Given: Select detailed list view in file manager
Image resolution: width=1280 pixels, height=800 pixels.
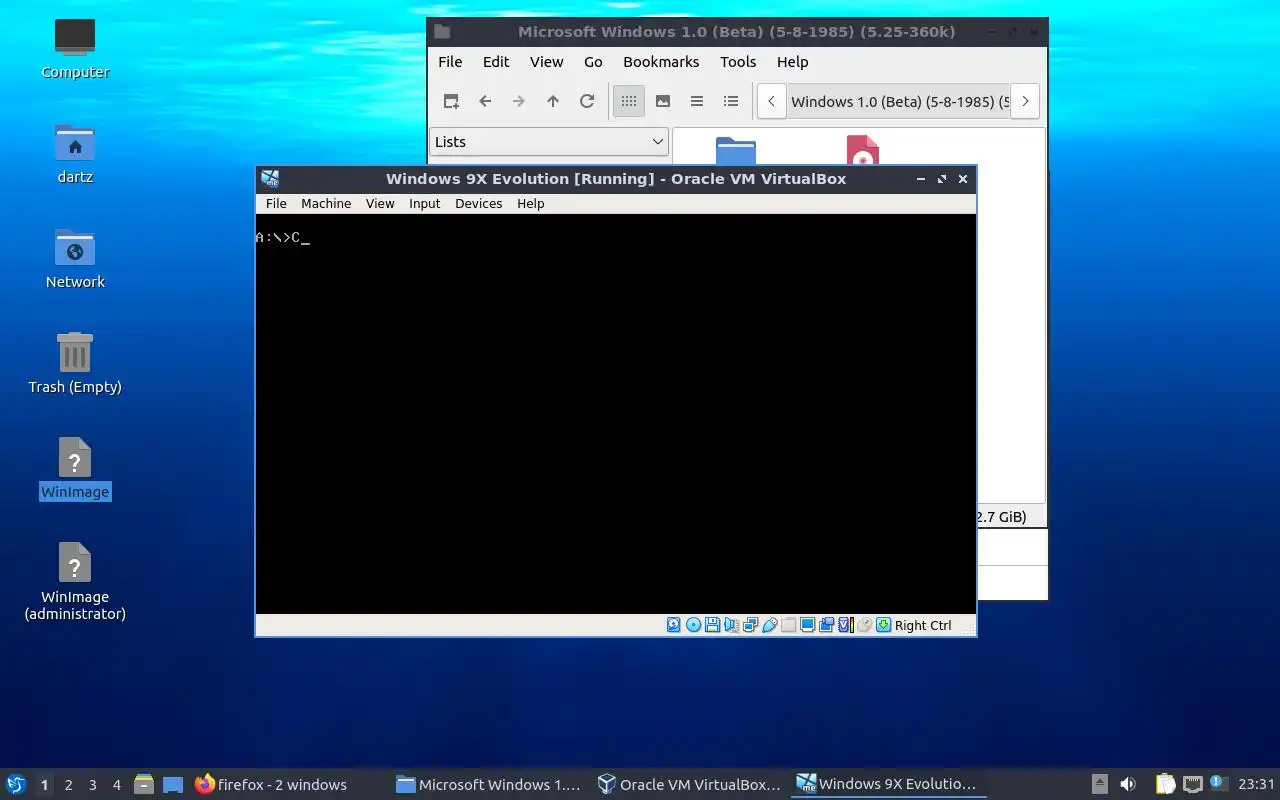Looking at the screenshot, I should click(731, 101).
